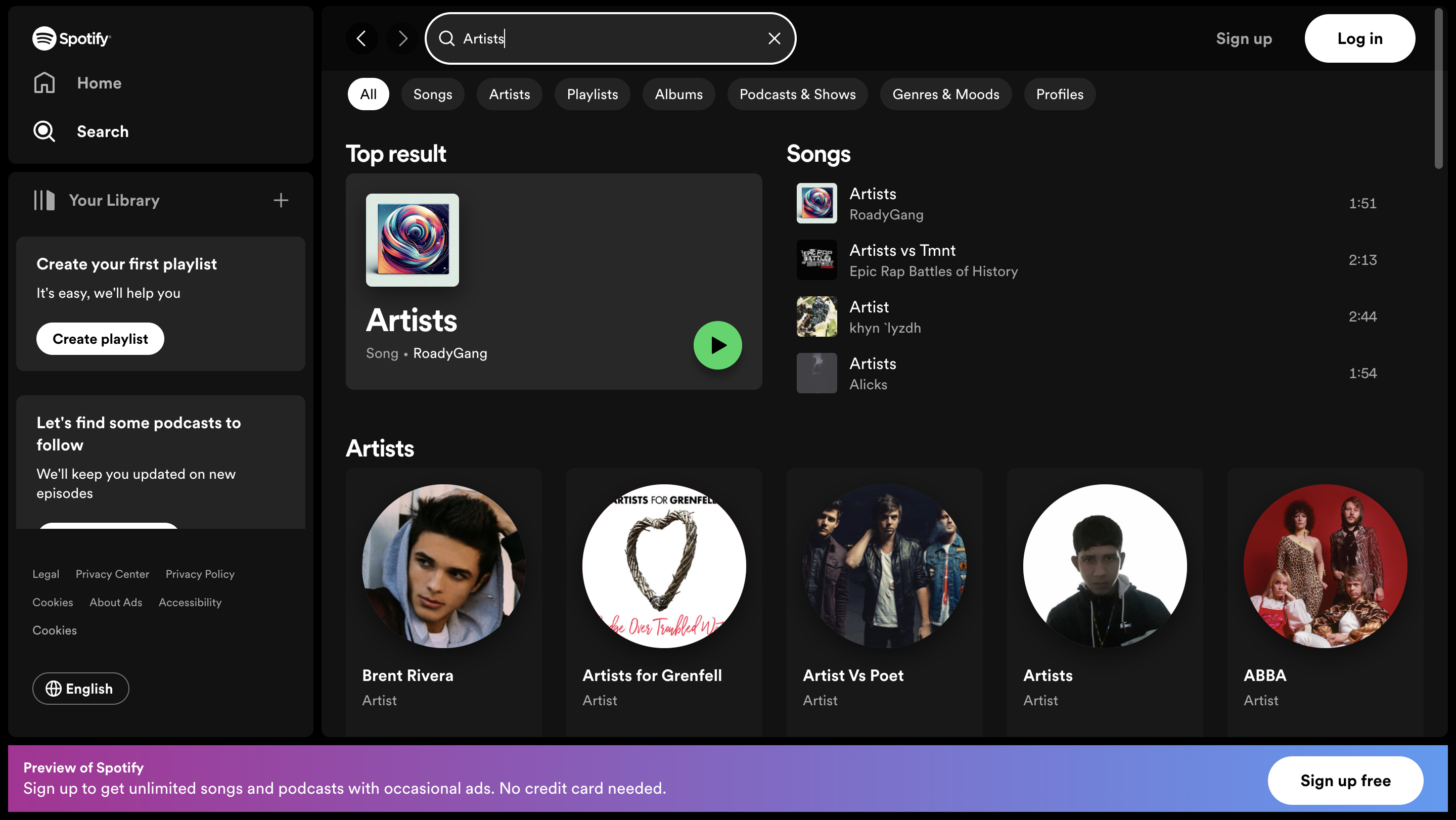Collapse Your Library via its icon
The image size is (1456, 820).
[44, 200]
